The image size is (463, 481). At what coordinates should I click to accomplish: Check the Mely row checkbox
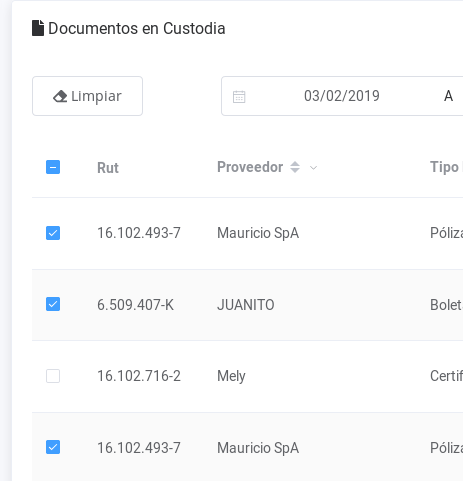(53, 376)
